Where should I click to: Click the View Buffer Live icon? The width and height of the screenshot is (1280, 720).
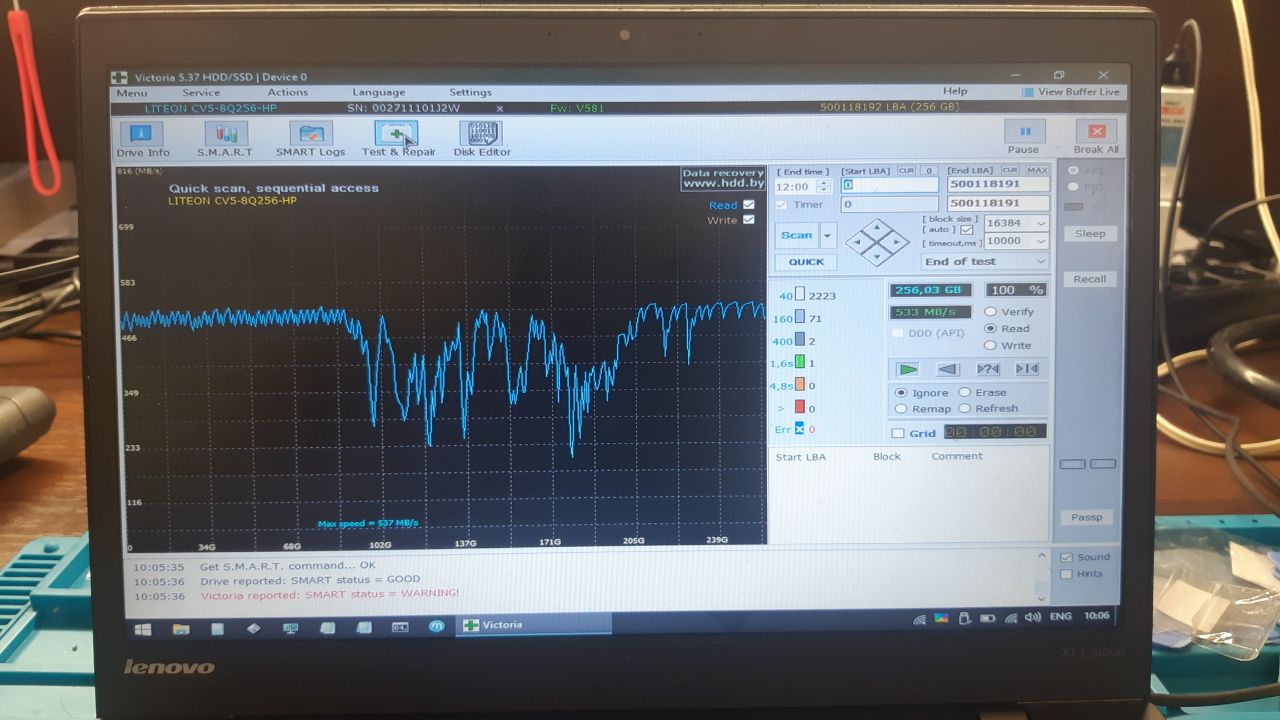point(1028,92)
